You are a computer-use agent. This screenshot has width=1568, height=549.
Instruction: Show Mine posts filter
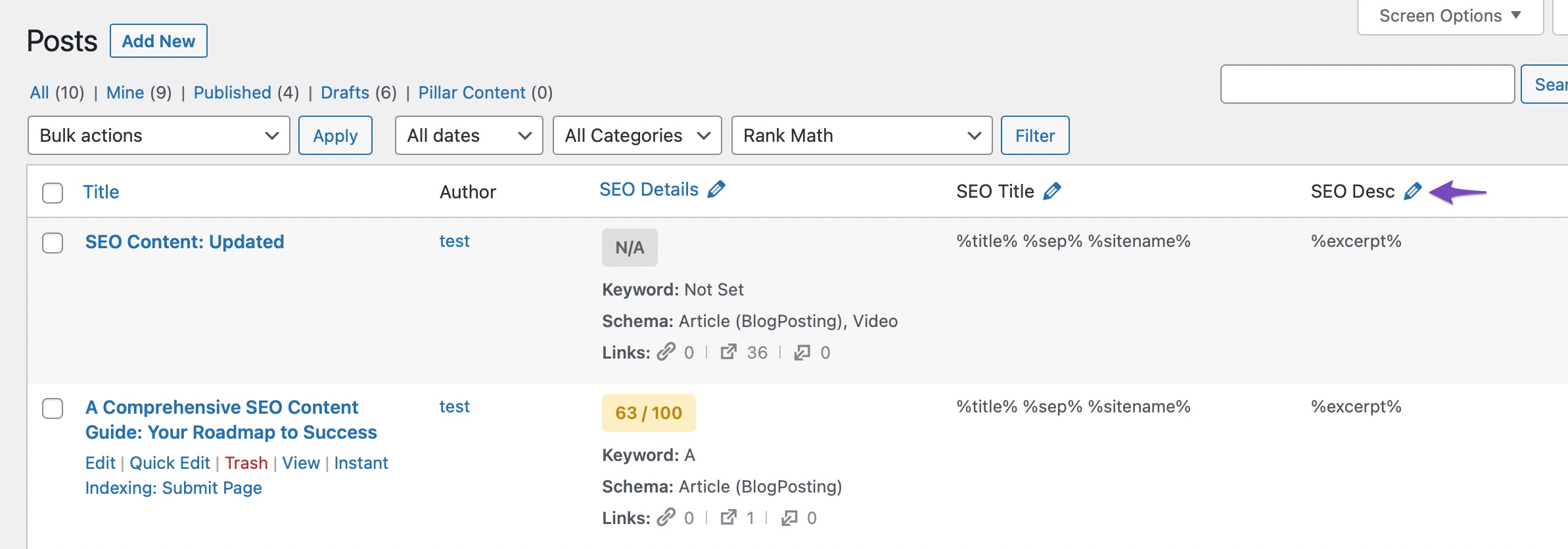(125, 93)
